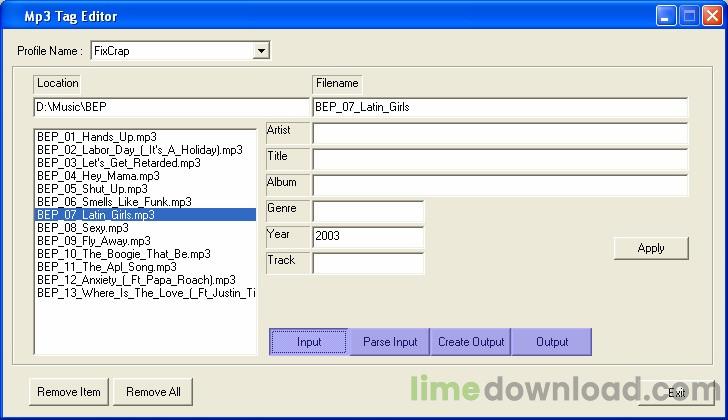Click the Filename input field
Screen dimensions: 728x420
tap(500, 107)
